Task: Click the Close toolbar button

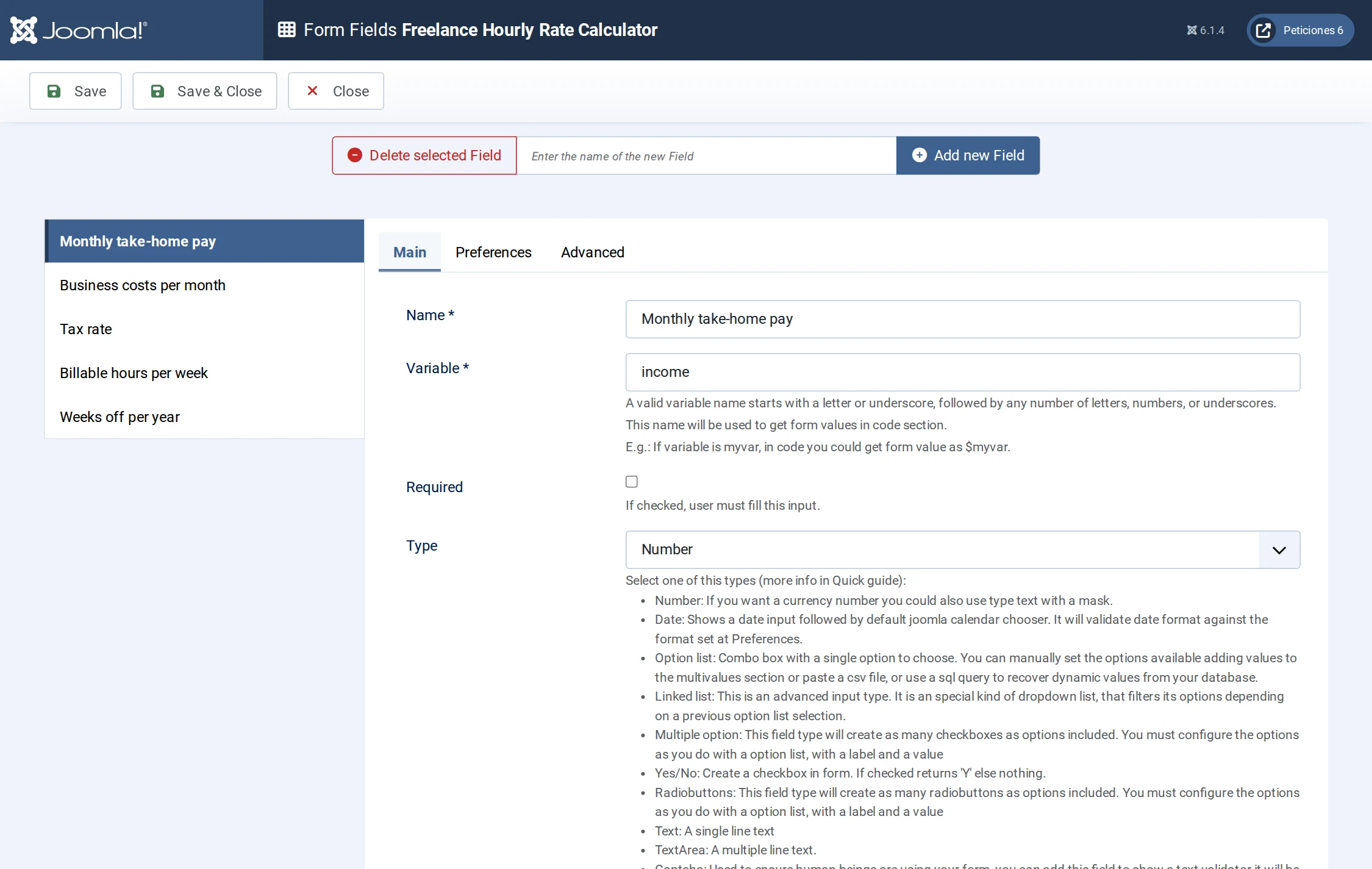Action: (x=336, y=91)
